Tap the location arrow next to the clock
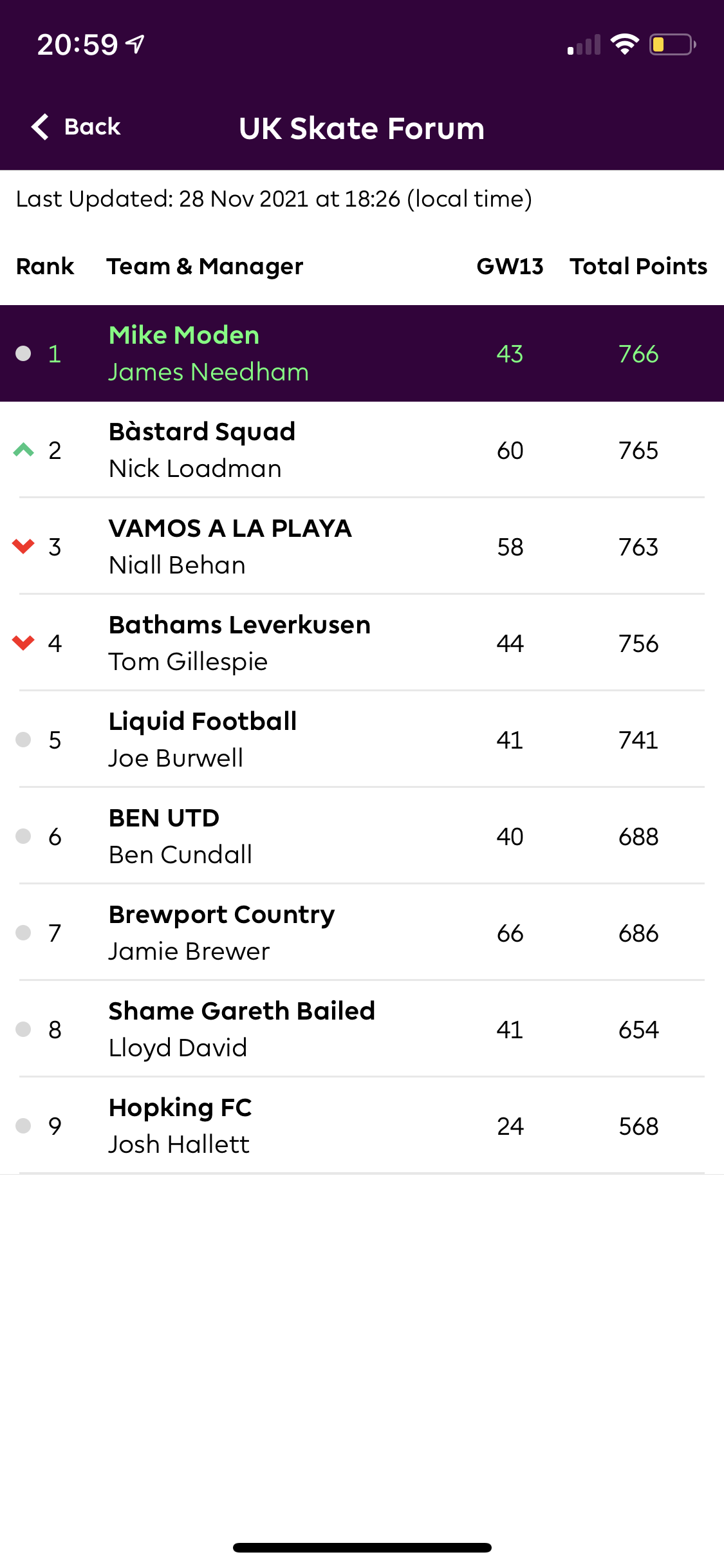 [x=135, y=44]
